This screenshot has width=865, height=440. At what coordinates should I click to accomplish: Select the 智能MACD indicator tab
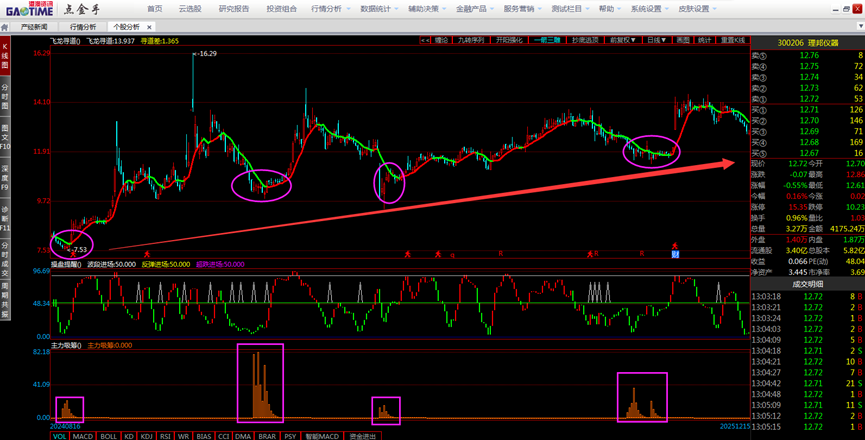(322, 436)
